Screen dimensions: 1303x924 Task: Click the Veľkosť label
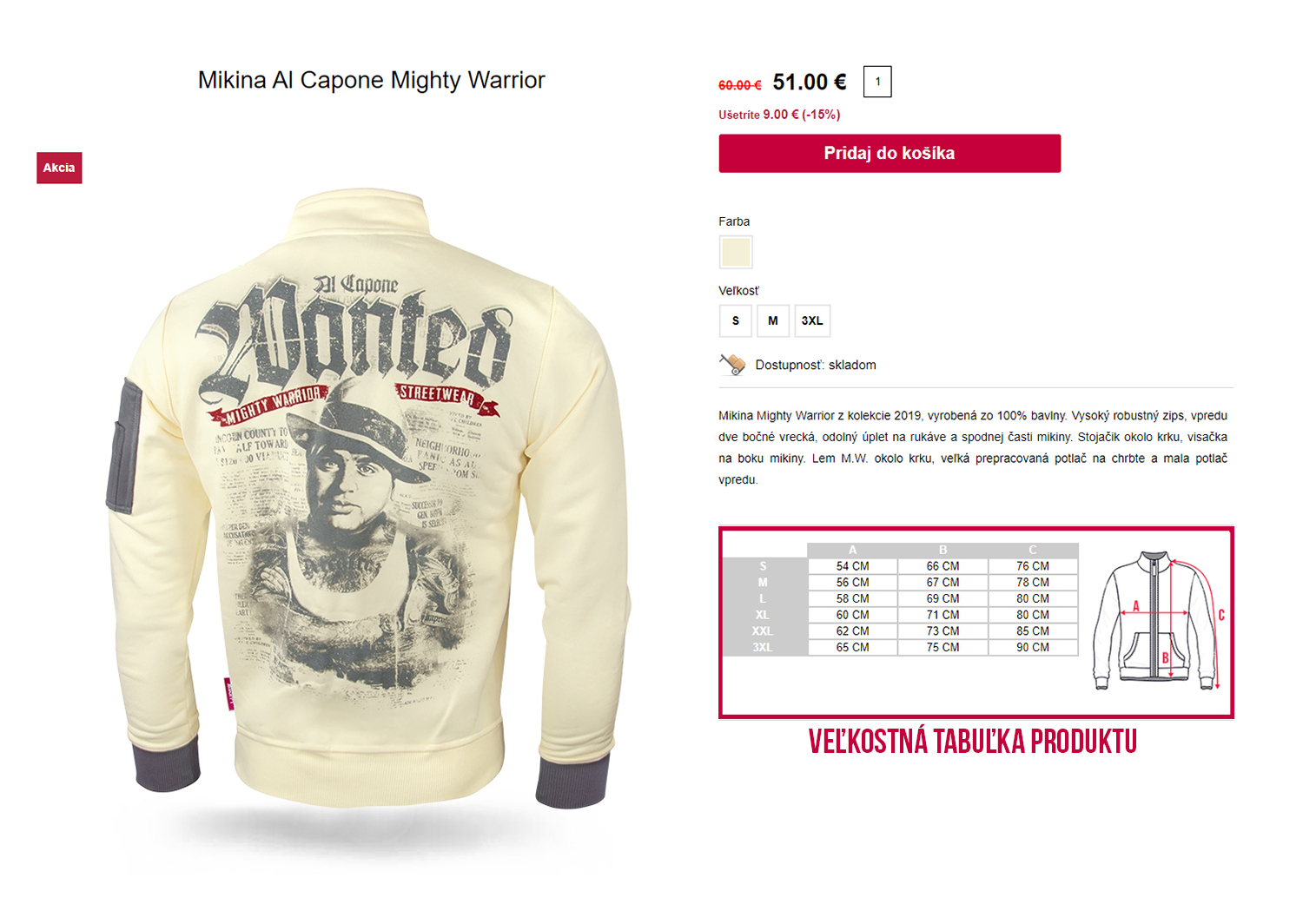[x=738, y=291]
